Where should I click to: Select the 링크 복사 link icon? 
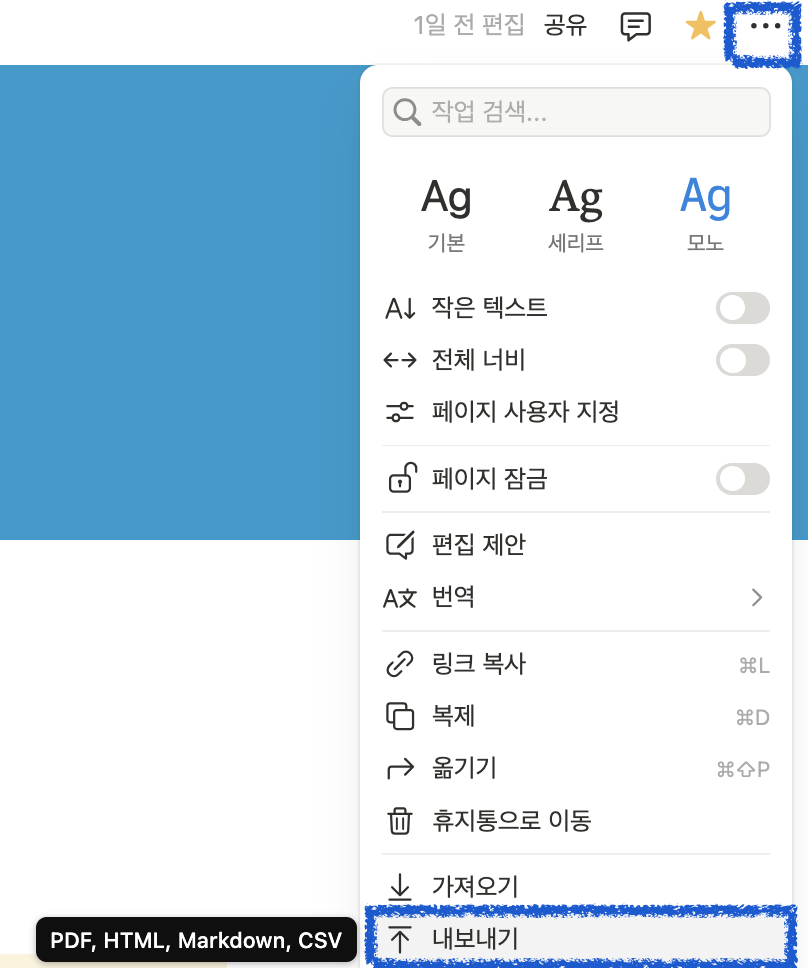pos(402,664)
